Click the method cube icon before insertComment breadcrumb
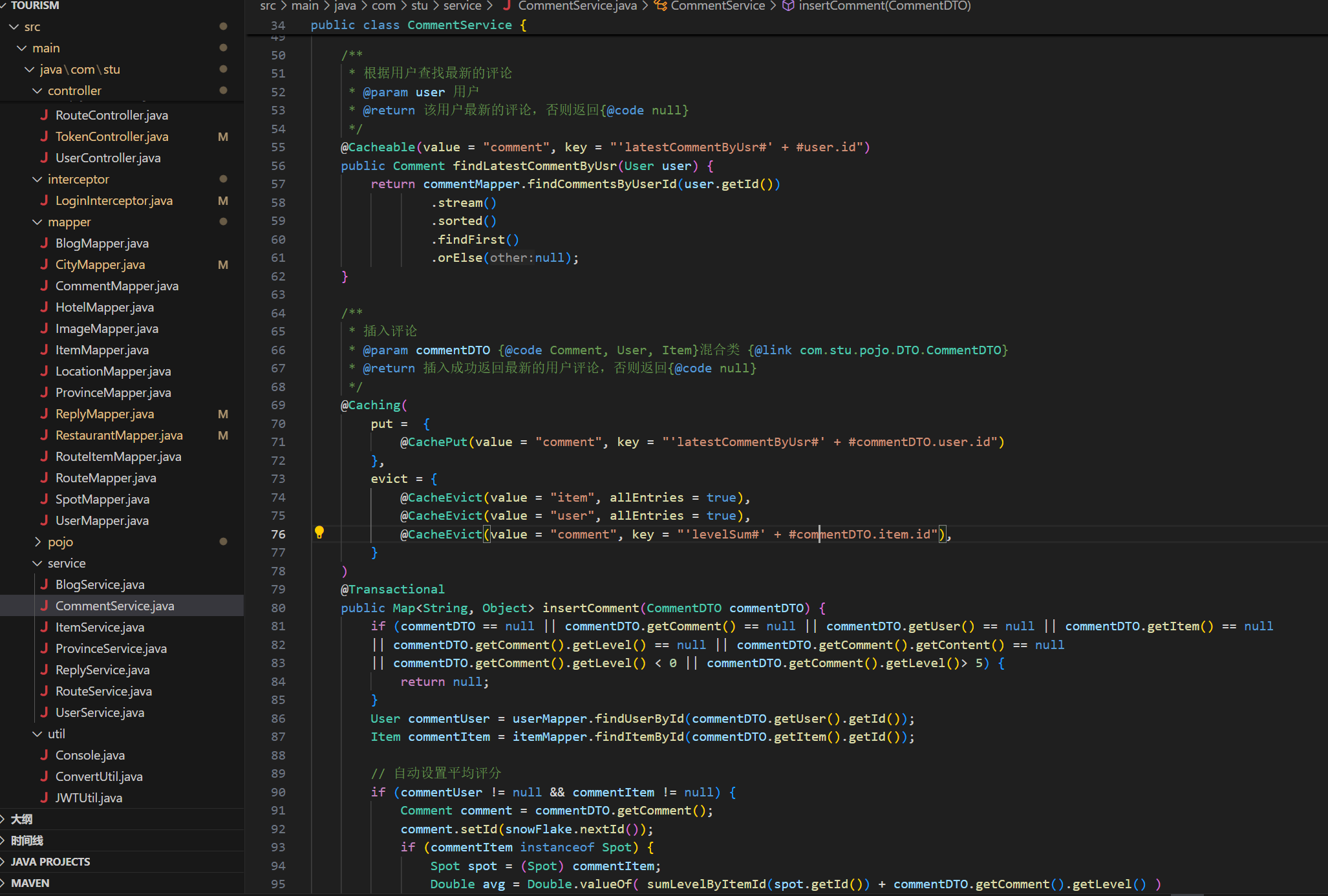The image size is (1328, 896). tap(788, 6)
